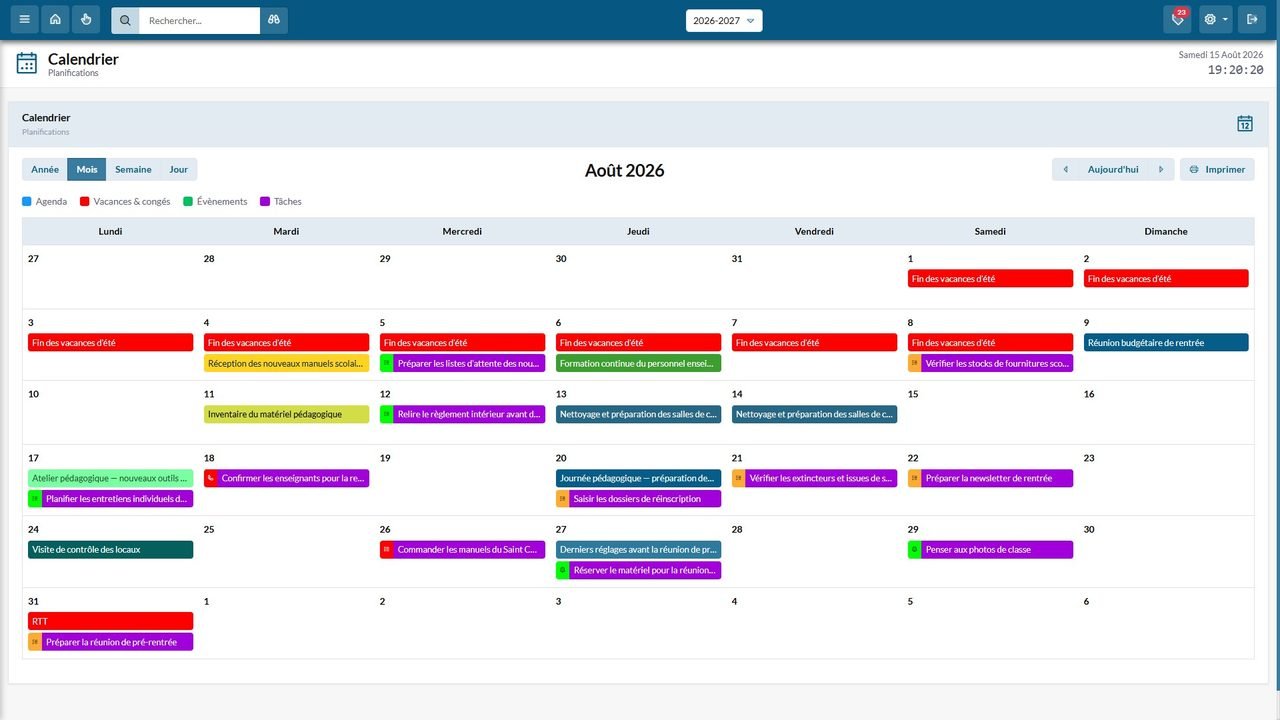Open advanced search with binoculars icon
The image size is (1280, 720).
[x=274, y=20]
